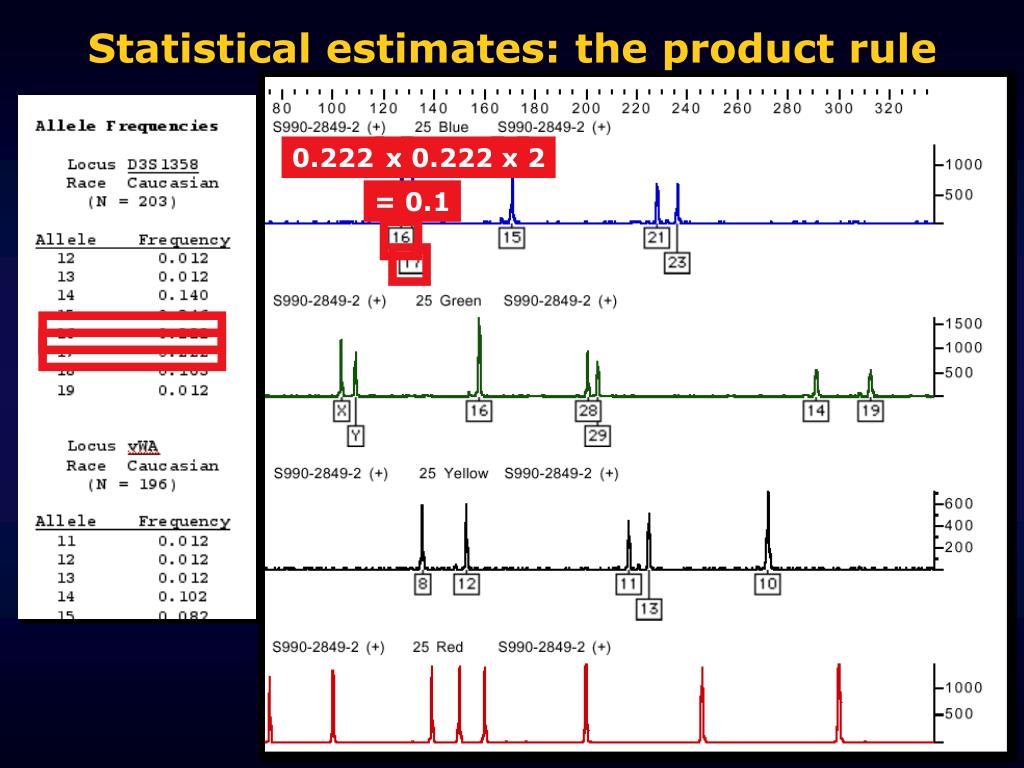Click the X allele label in the green panel

[x=342, y=411]
